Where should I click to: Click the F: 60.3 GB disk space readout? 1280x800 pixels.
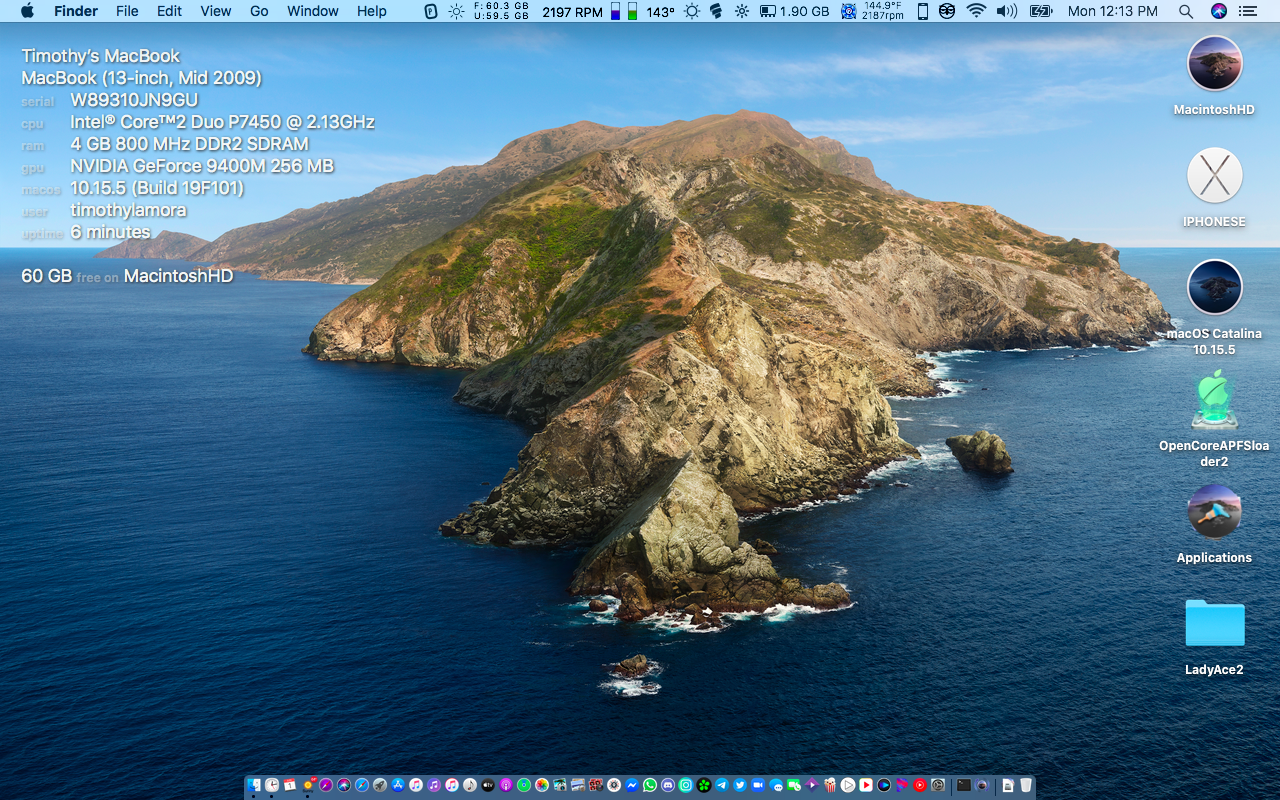coord(501,11)
